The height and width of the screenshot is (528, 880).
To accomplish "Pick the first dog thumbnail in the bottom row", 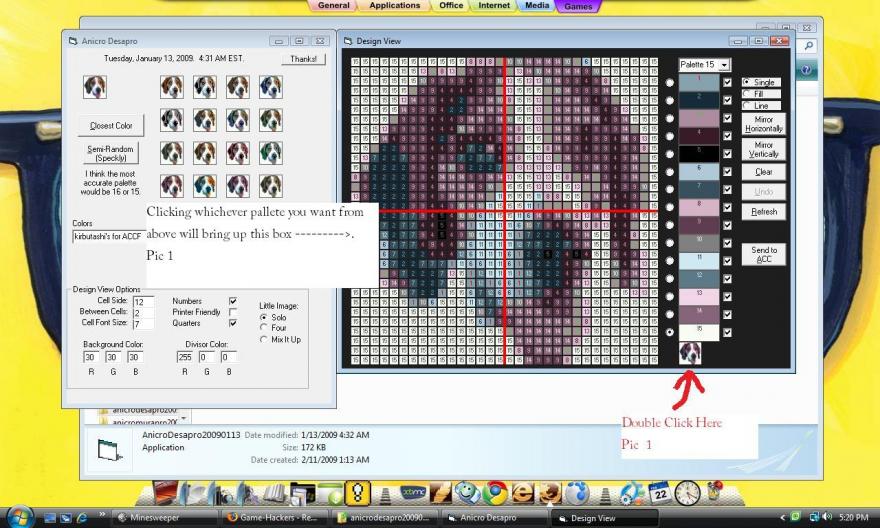I will [171, 186].
